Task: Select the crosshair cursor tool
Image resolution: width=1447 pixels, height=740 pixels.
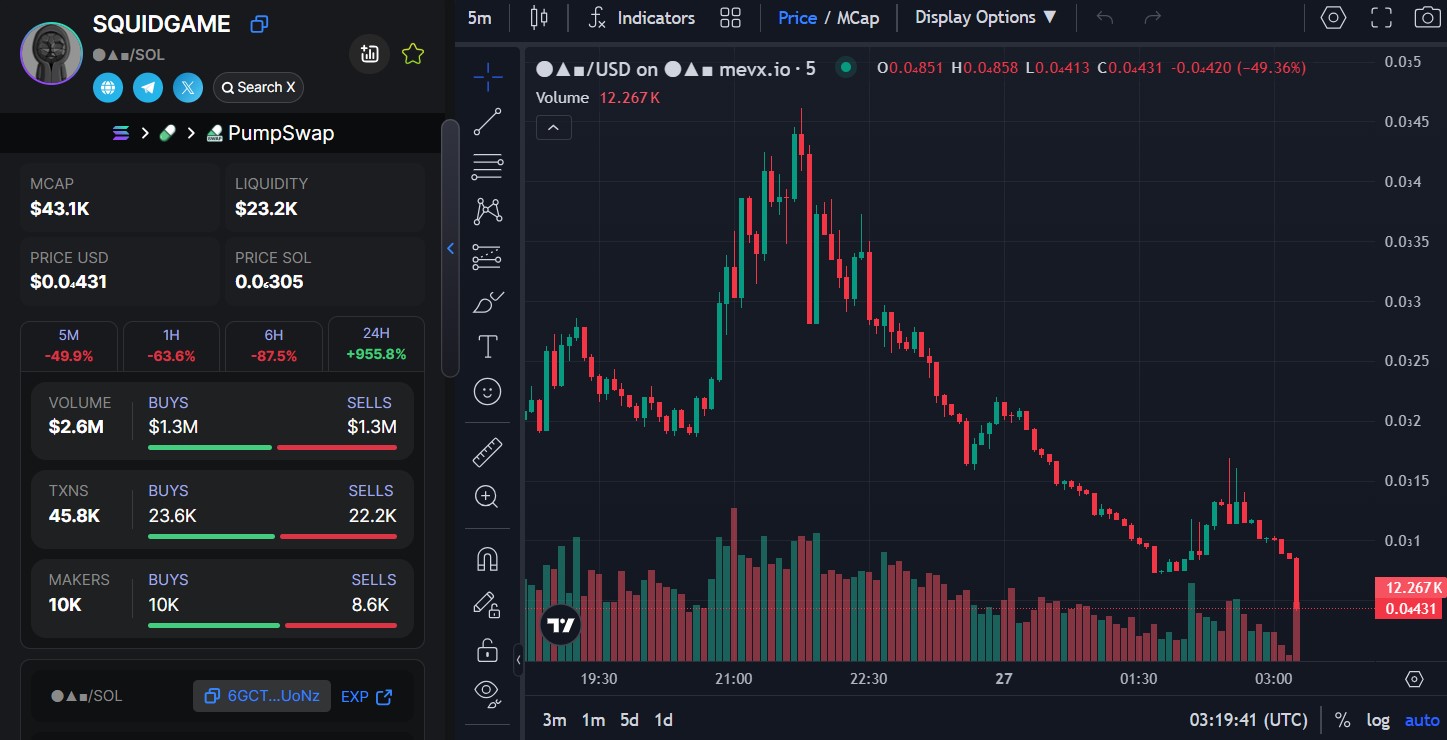Action: (487, 76)
